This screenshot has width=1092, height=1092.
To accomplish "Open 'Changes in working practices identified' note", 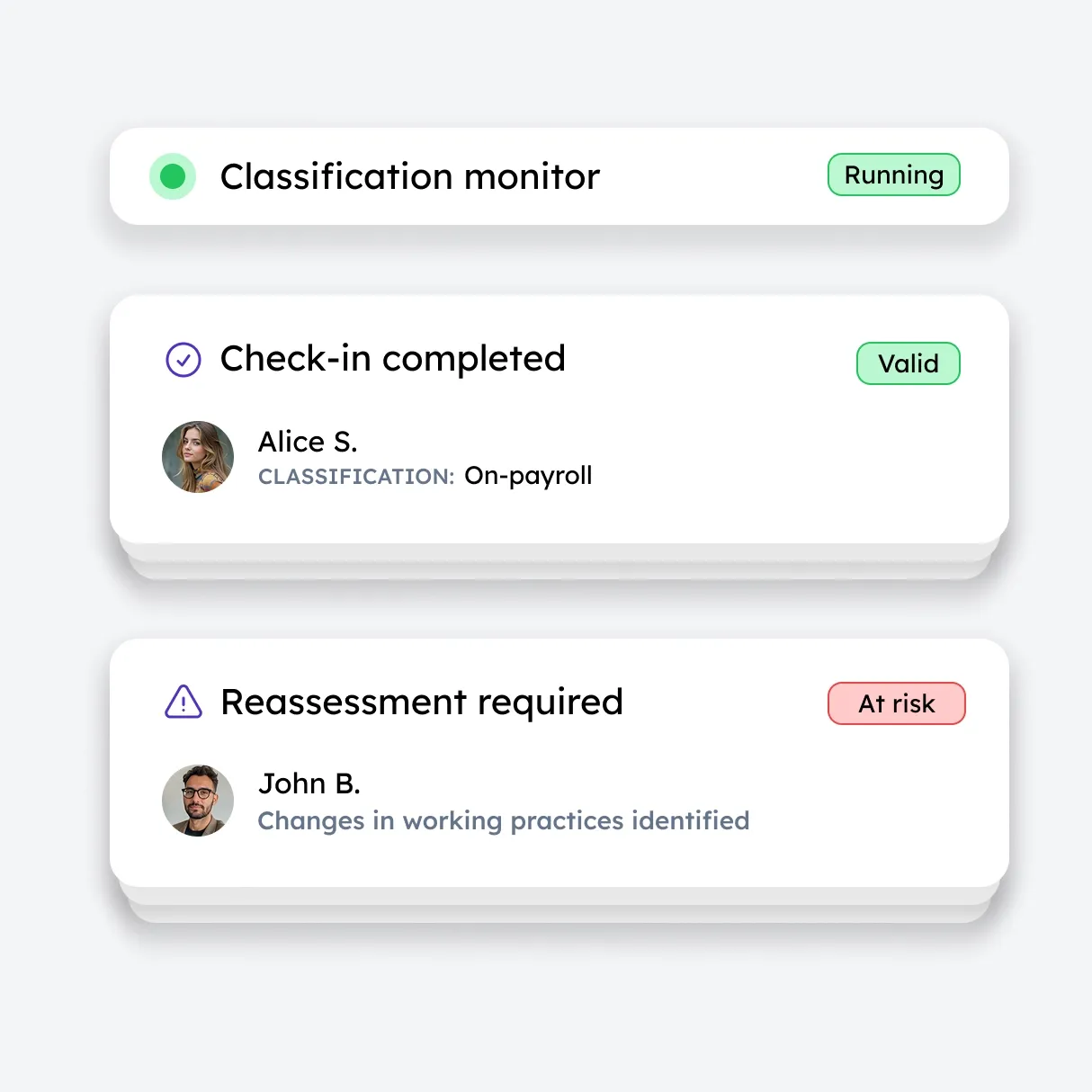I will pyautogui.click(x=504, y=821).
